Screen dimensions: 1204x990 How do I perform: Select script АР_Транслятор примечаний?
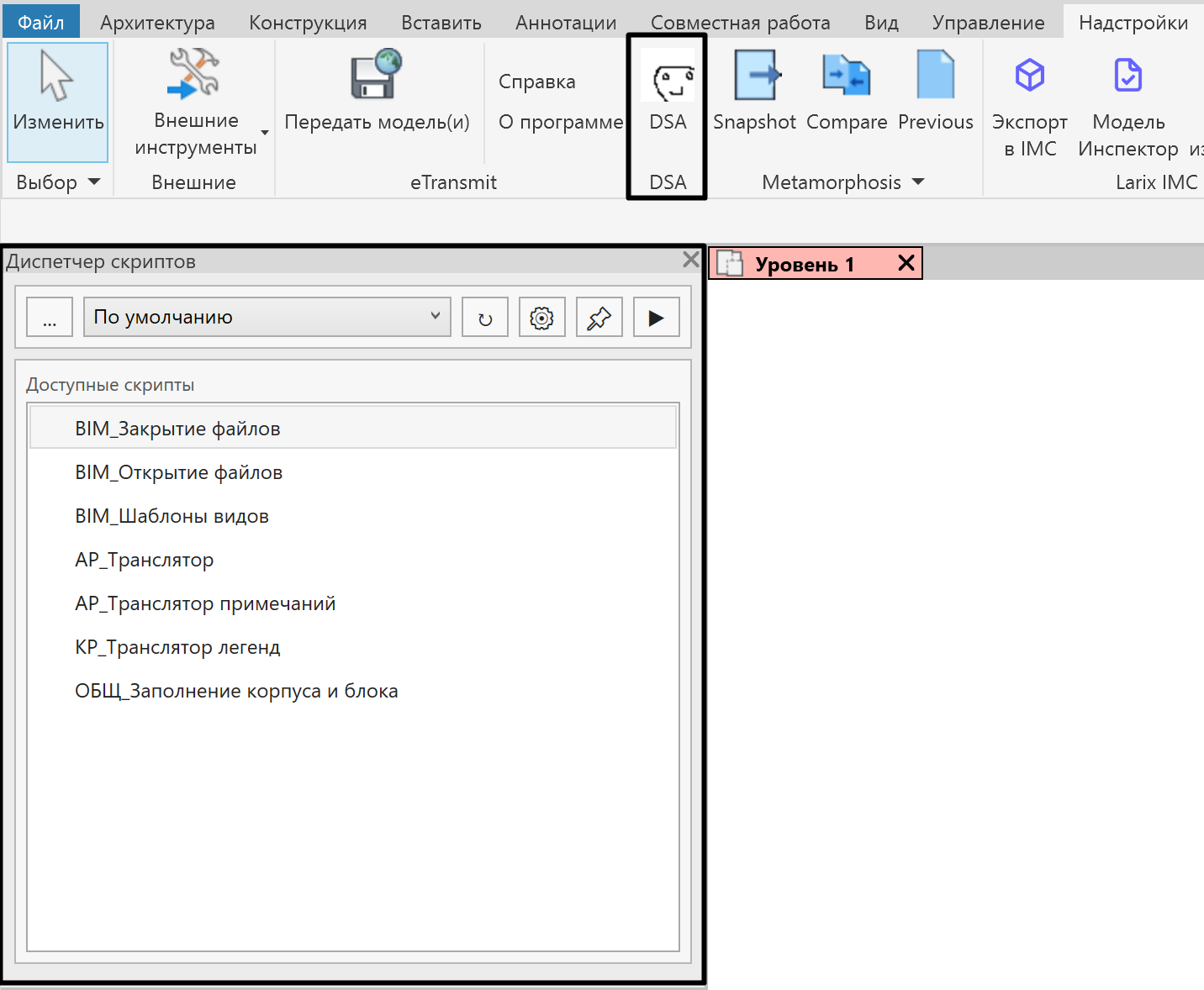pos(353,603)
